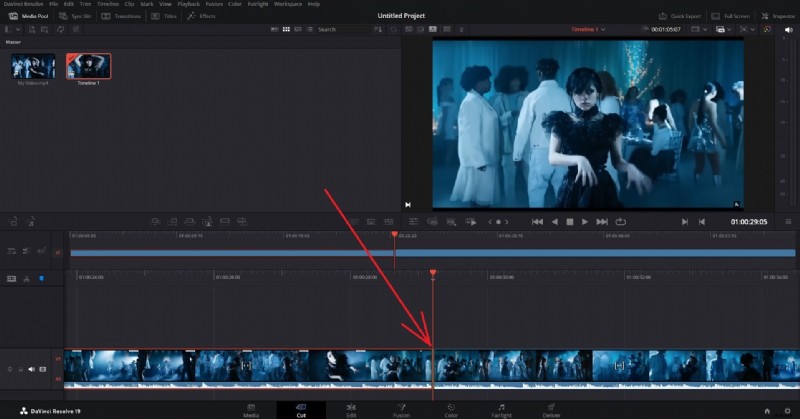This screenshot has height=419, width=800.
Task: Mute audio with speaker icon
Action: tap(788, 30)
